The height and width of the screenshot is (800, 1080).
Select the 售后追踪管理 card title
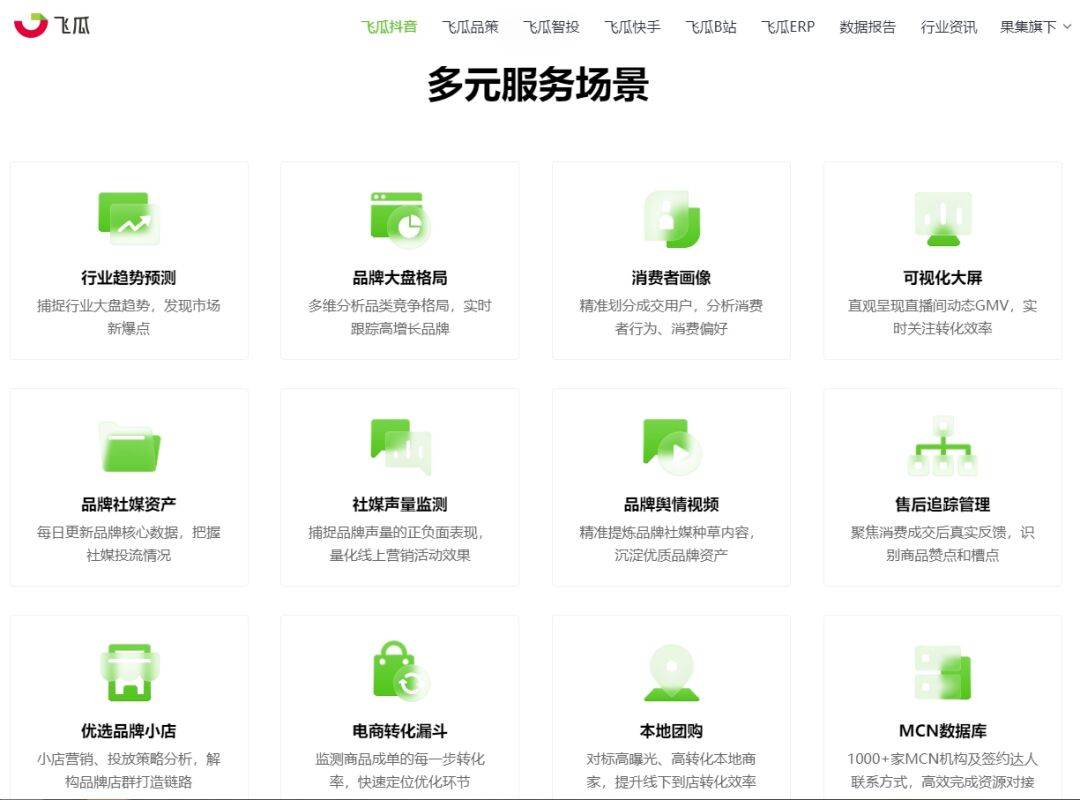tap(943, 504)
